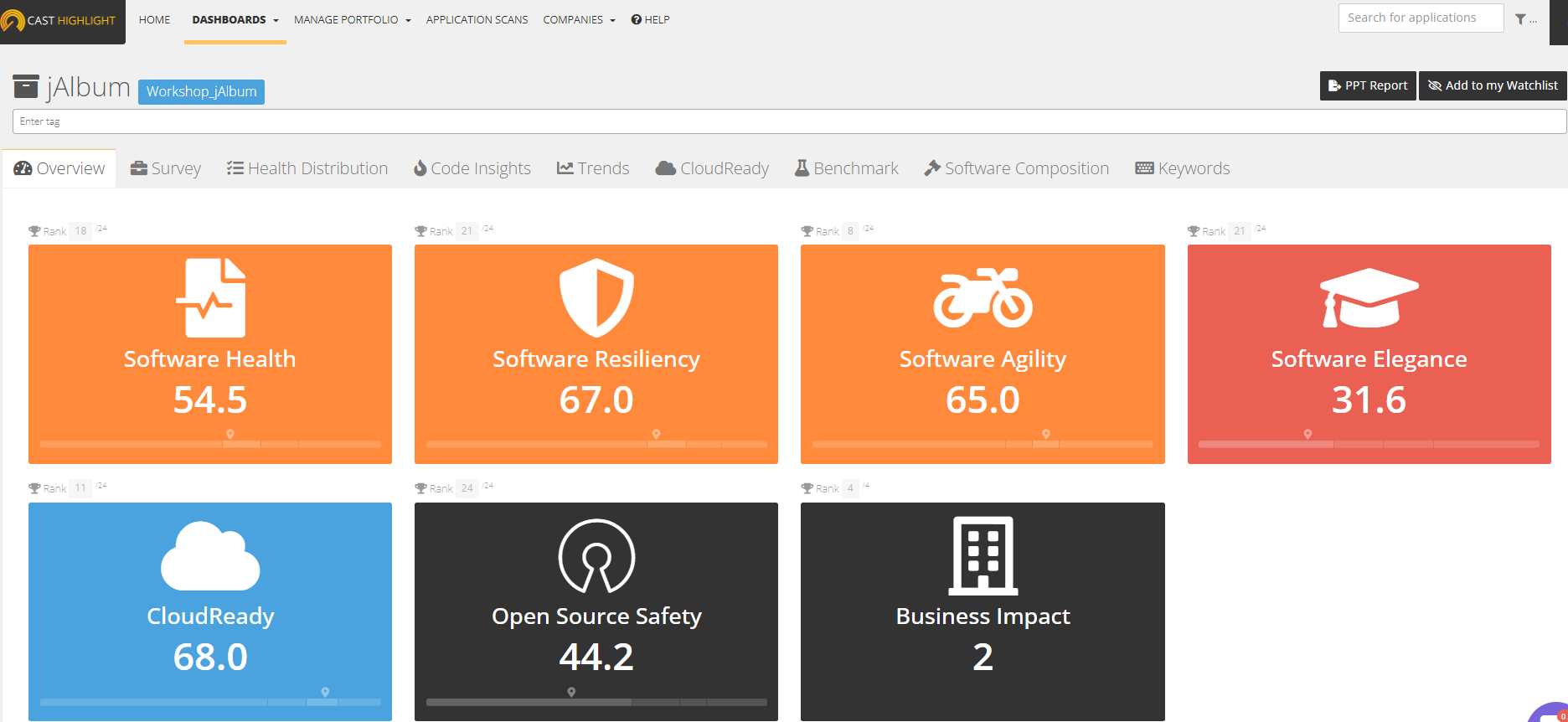Click the trophy icon above Open Source Safety
The image size is (1568, 722).
coord(420,488)
